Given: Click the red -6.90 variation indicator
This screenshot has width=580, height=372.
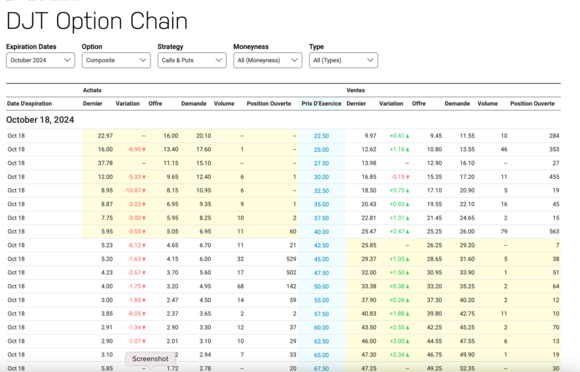Looking at the screenshot, I should pos(136,149).
